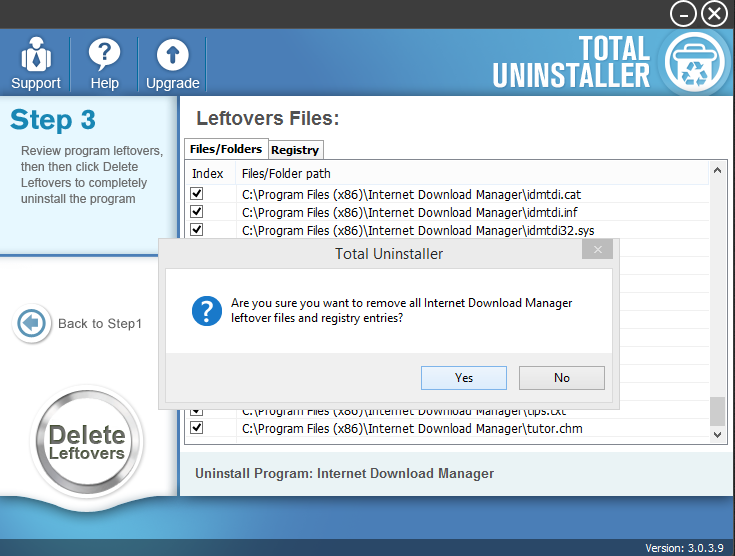Click the Support label in toolbar
Viewport: 735px width, 556px height.
click(x=36, y=83)
